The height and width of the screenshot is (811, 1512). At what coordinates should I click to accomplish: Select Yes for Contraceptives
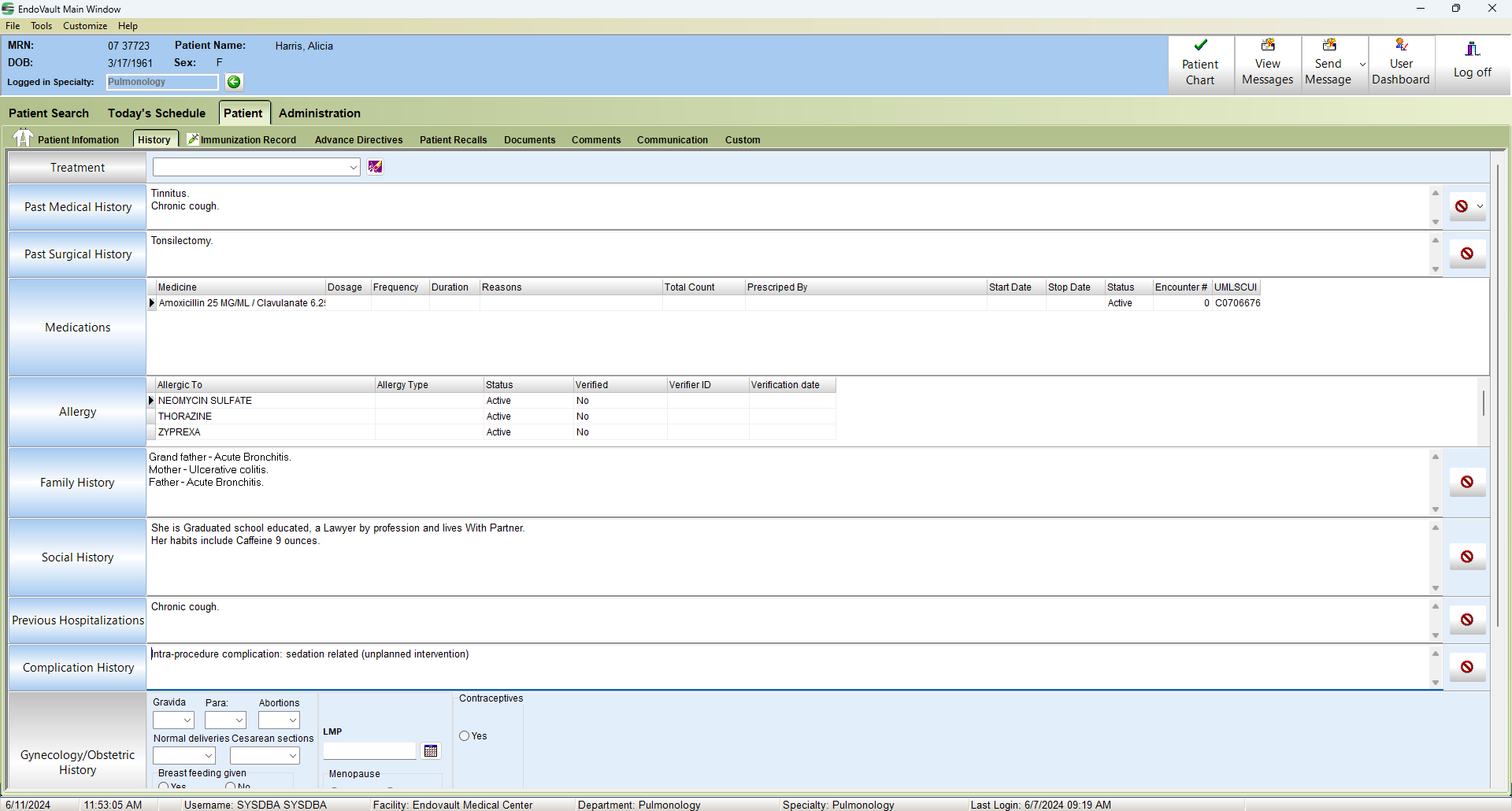tap(465, 736)
